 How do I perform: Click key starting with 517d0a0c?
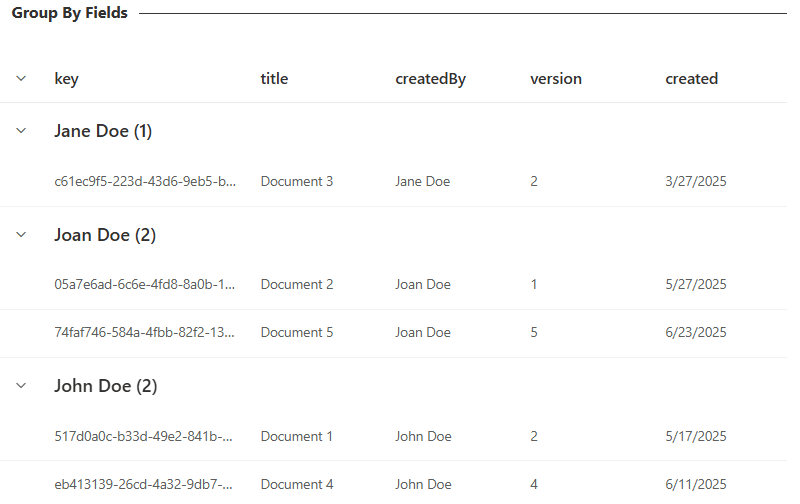click(145, 437)
